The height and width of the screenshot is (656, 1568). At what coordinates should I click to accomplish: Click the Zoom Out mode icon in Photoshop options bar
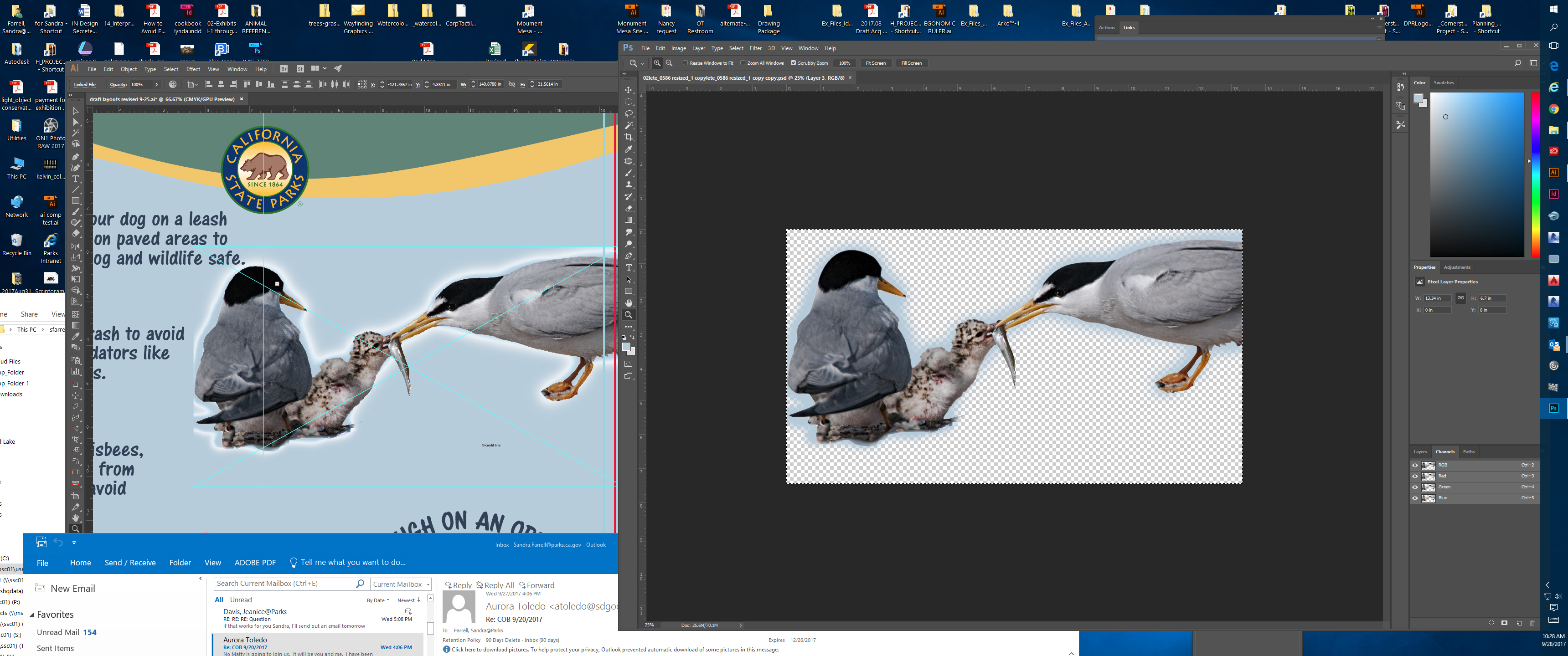coord(669,63)
